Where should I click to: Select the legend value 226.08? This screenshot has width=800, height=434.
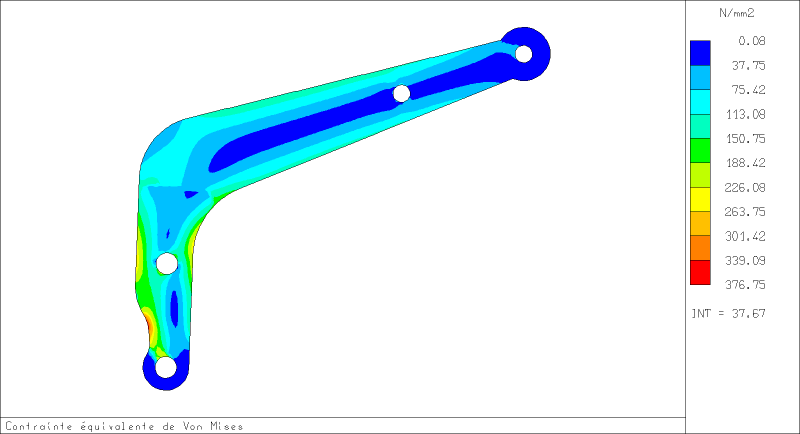(x=745, y=188)
